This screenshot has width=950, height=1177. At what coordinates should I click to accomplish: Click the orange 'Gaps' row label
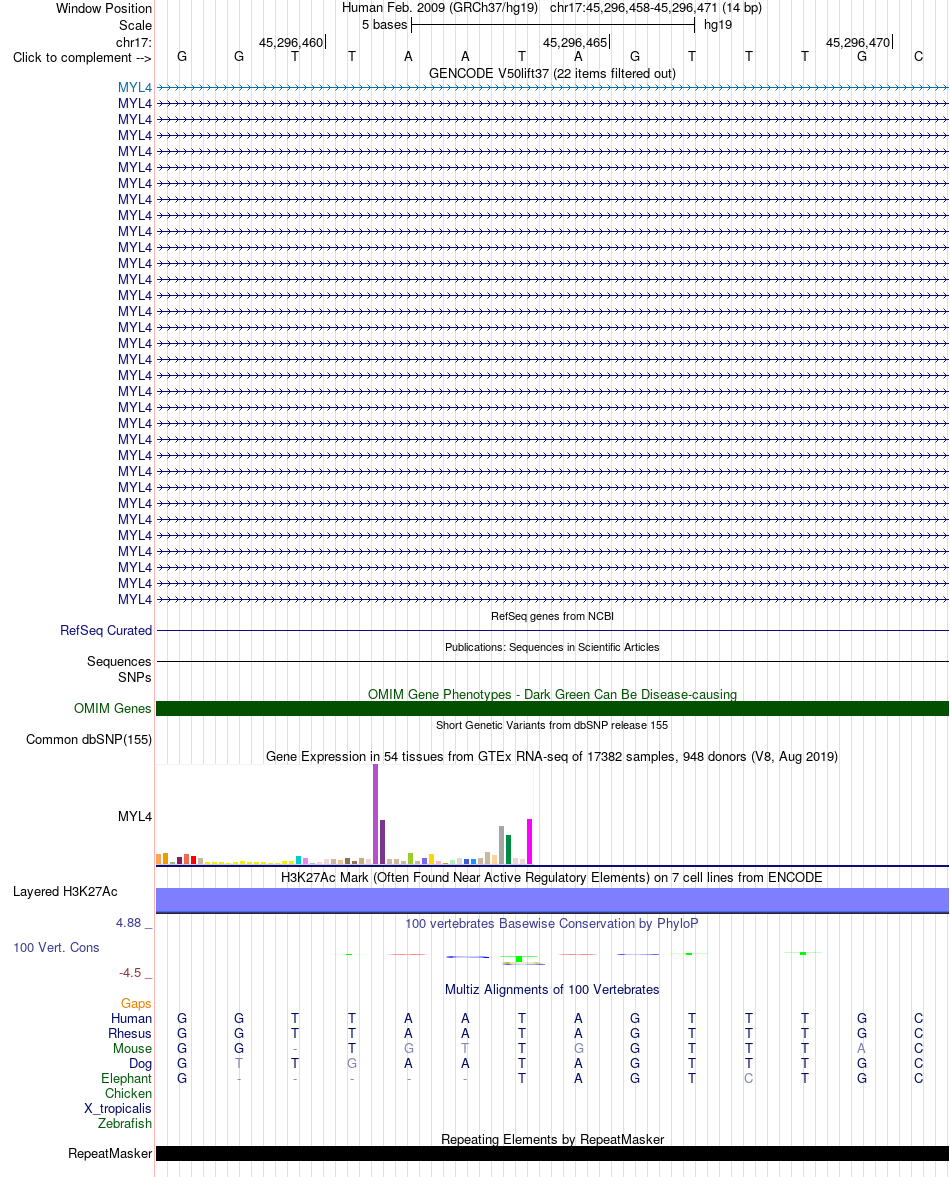tap(136, 1004)
